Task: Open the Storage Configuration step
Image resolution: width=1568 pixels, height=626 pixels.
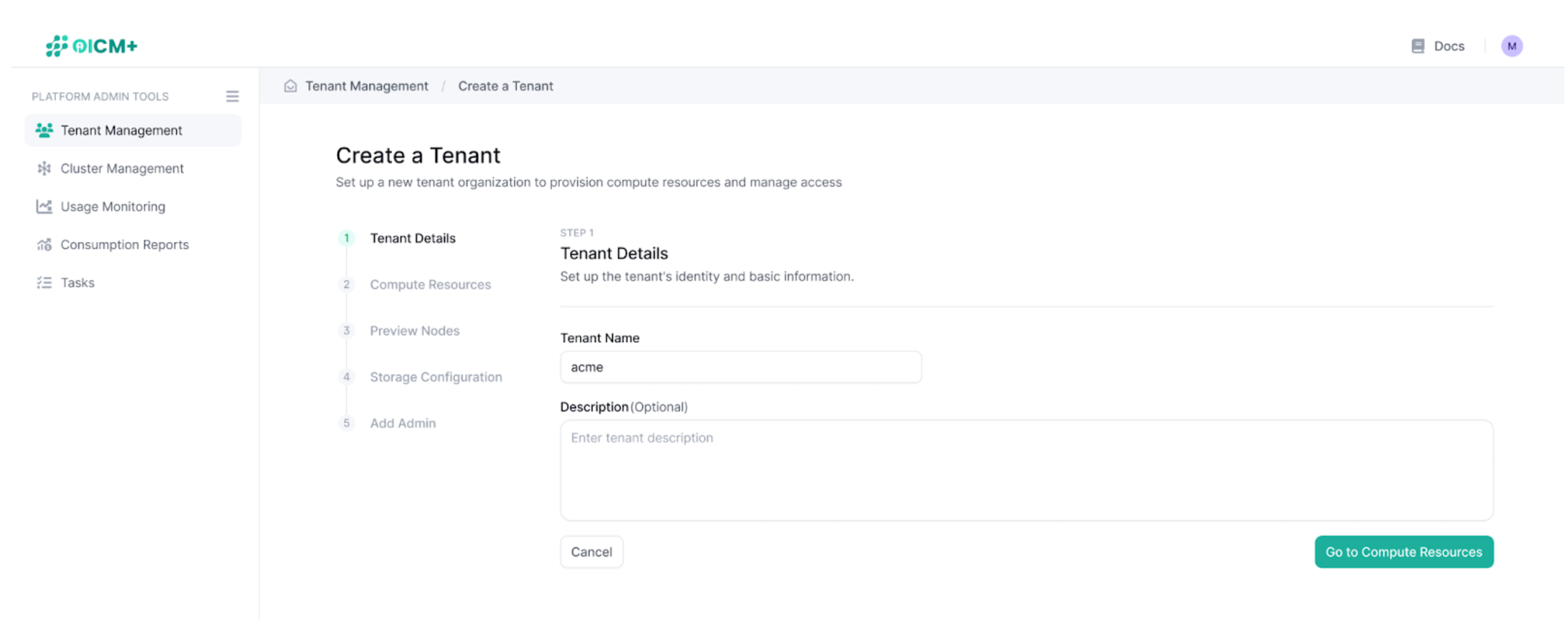Action: tap(436, 376)
